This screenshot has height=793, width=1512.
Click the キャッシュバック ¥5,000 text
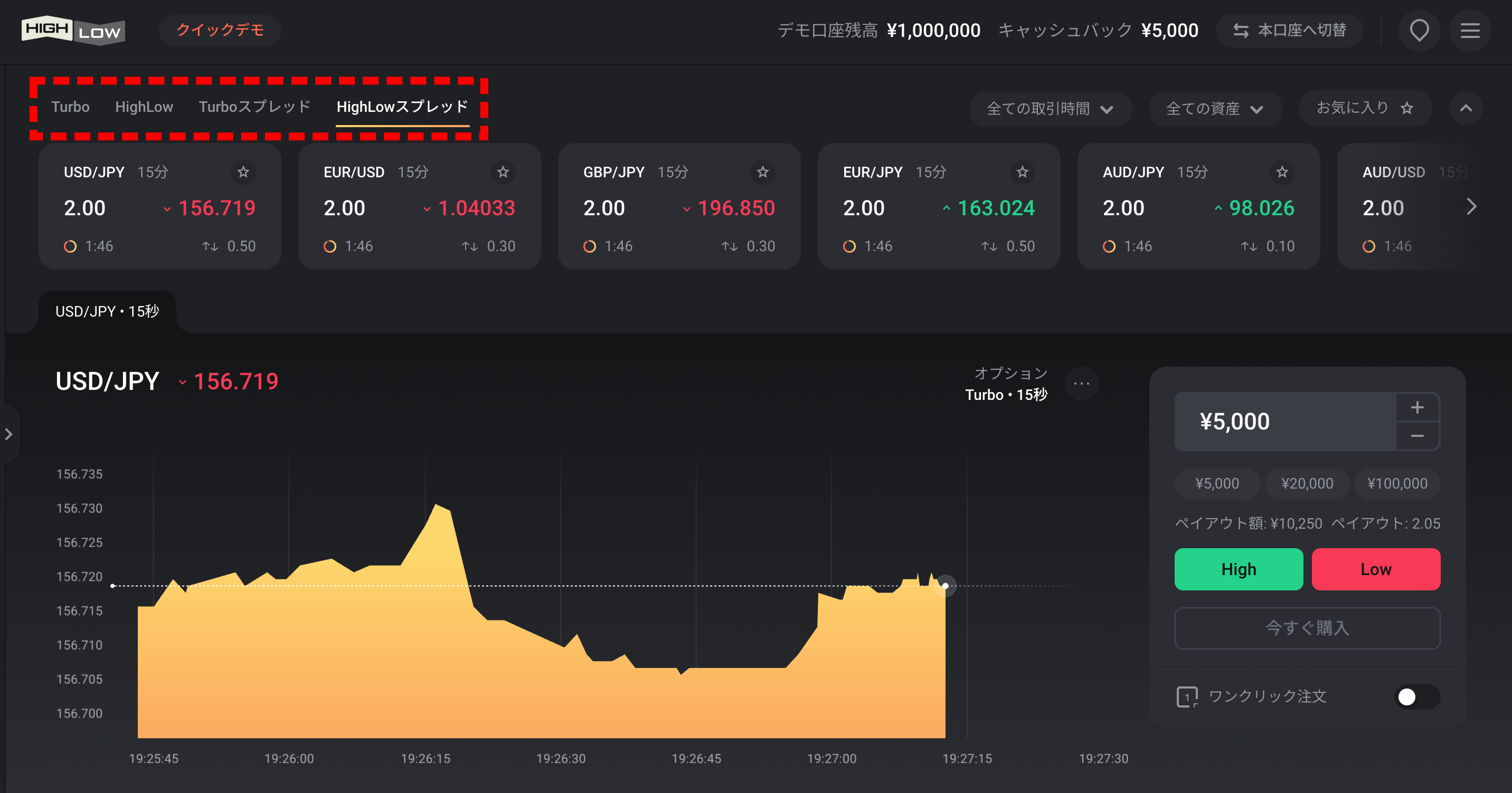(1098, 31)
